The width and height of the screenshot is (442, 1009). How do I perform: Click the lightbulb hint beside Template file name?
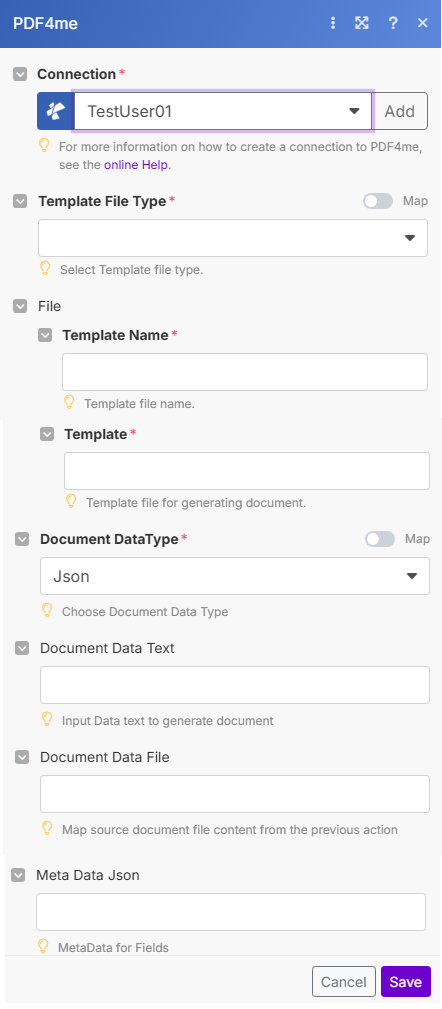(69, 403)
